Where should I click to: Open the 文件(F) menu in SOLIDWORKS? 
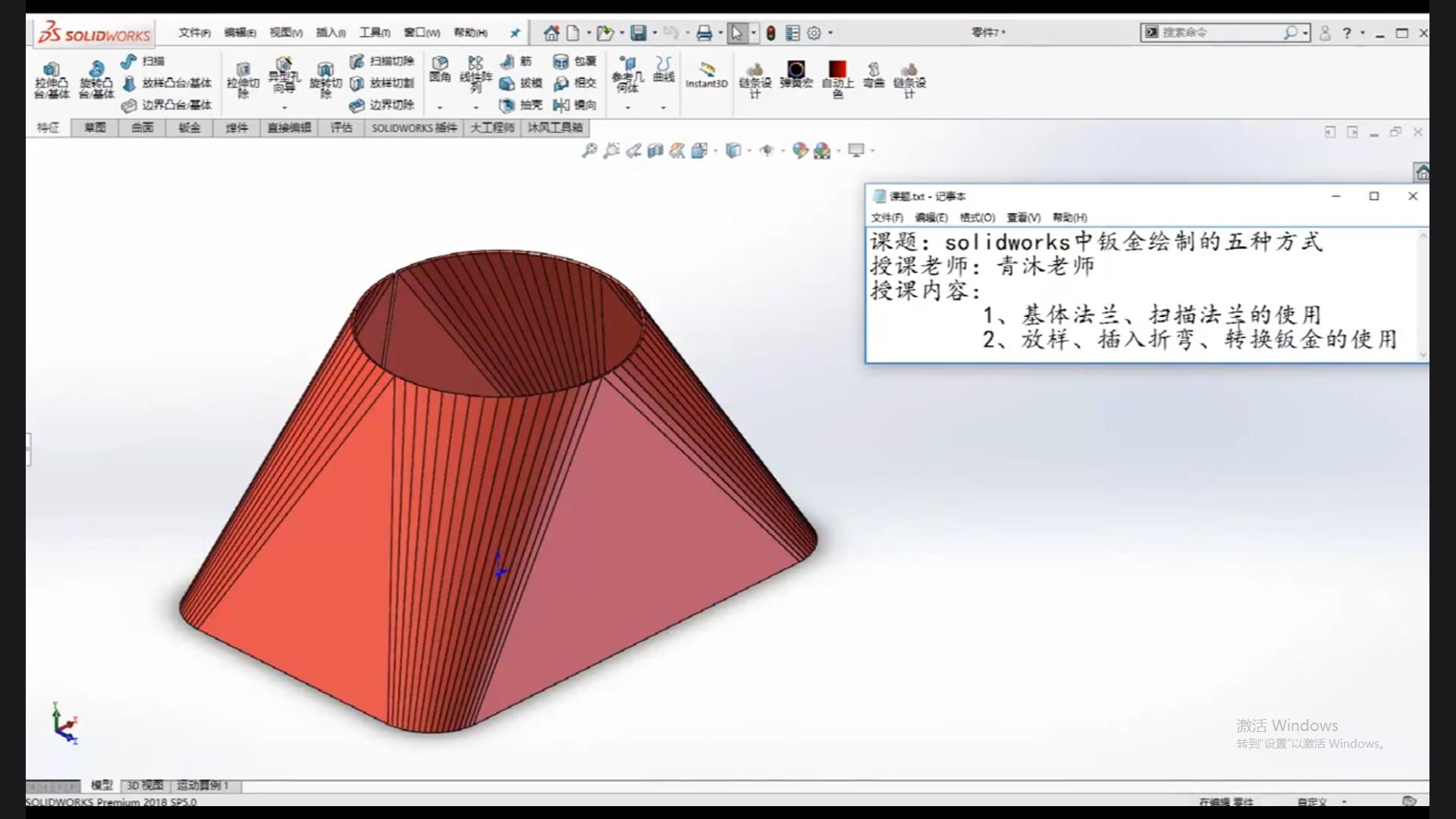pos(194,33)
